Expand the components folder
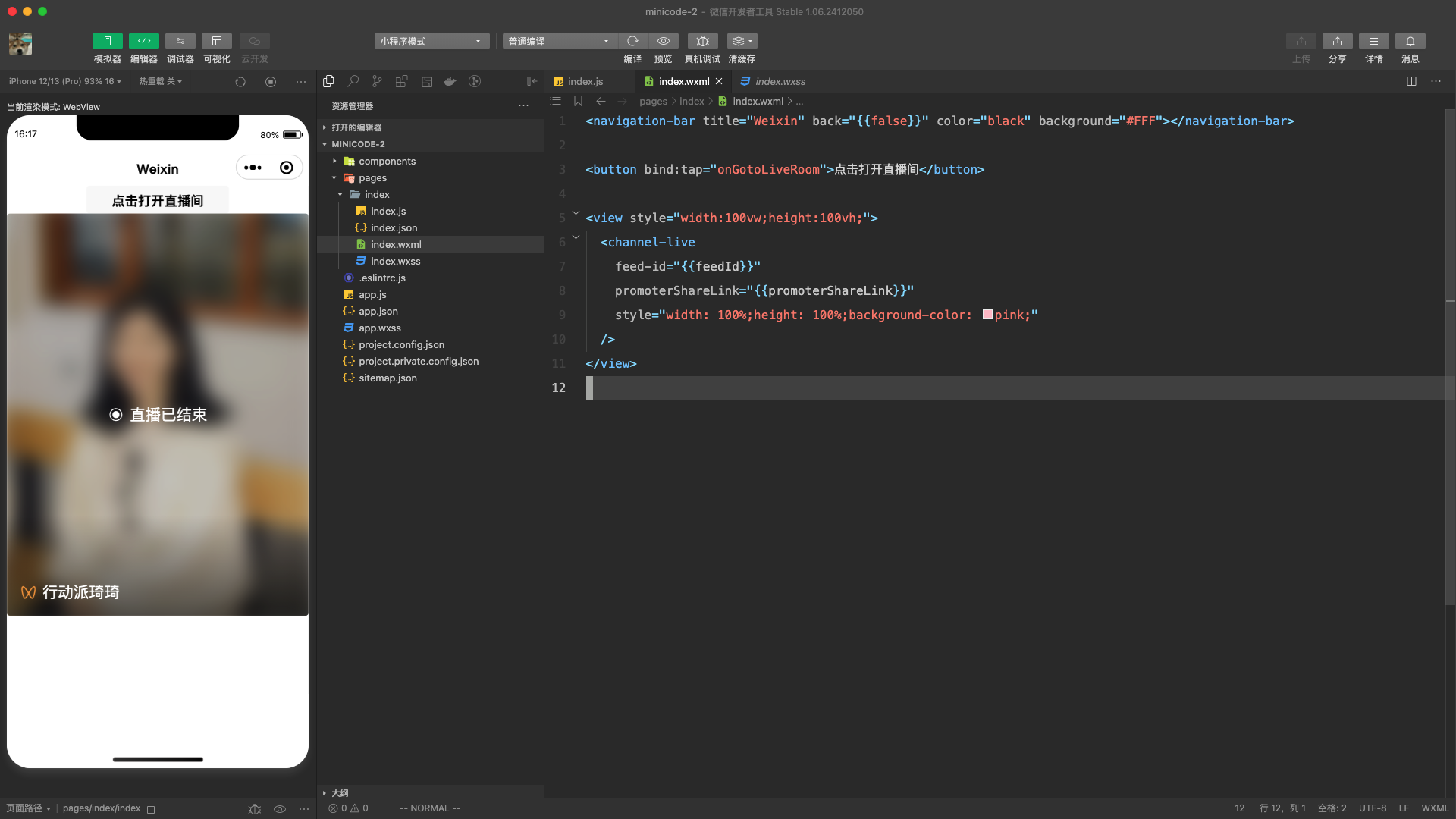This screenshot has width=1456, height=819. 387,161
